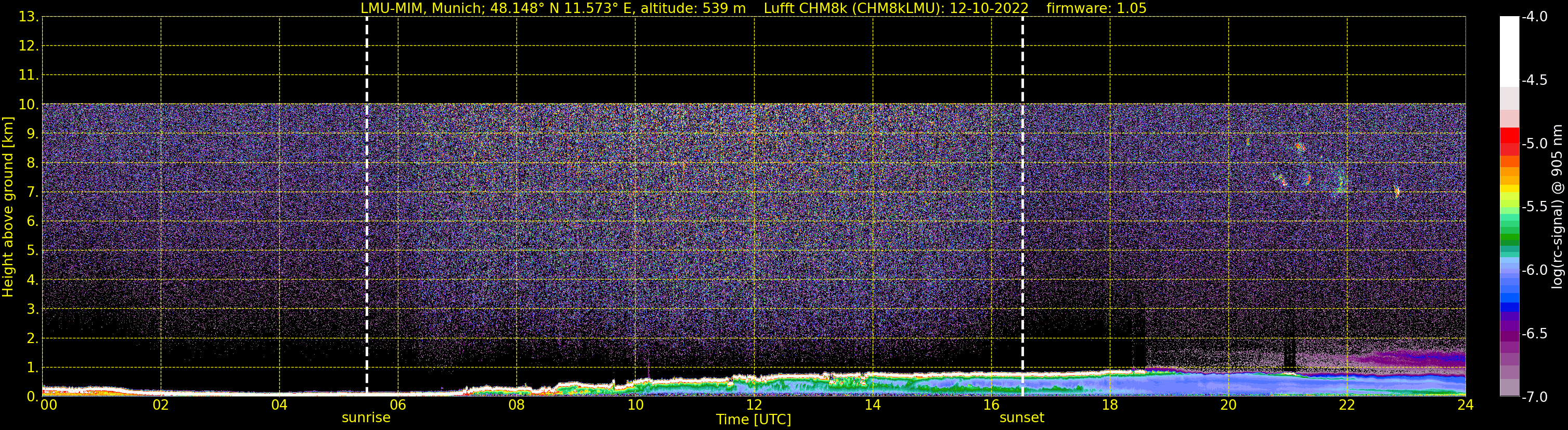Click the '-4.0' colorbar tick label

(1534, 17)
